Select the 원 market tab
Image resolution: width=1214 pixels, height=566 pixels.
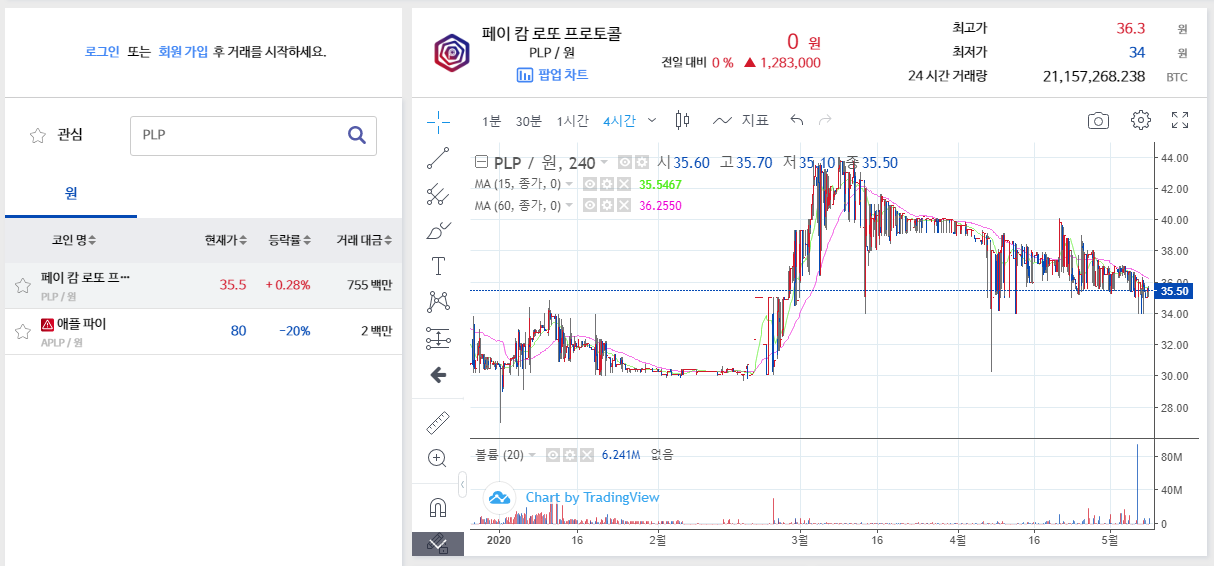[x=71, y=193]
